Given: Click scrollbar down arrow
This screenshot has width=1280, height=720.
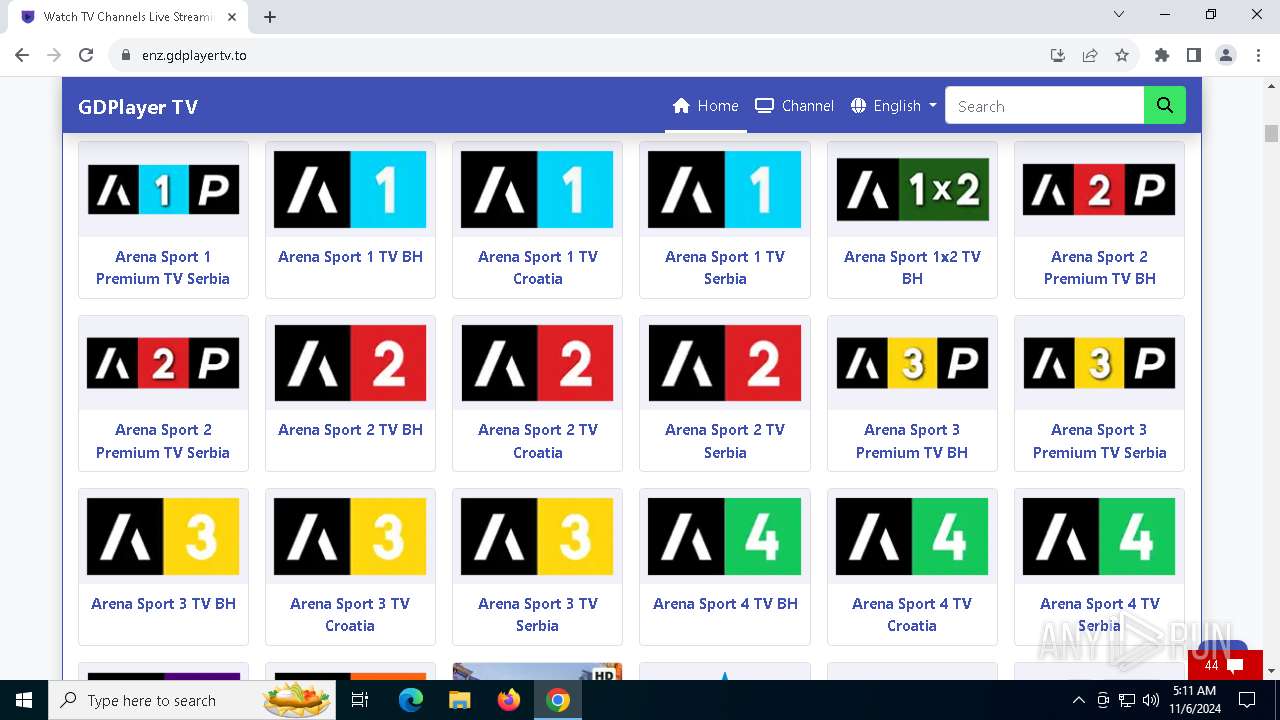Looking at the screenshot, I should pyautogui.click(x=1271, y=671).
